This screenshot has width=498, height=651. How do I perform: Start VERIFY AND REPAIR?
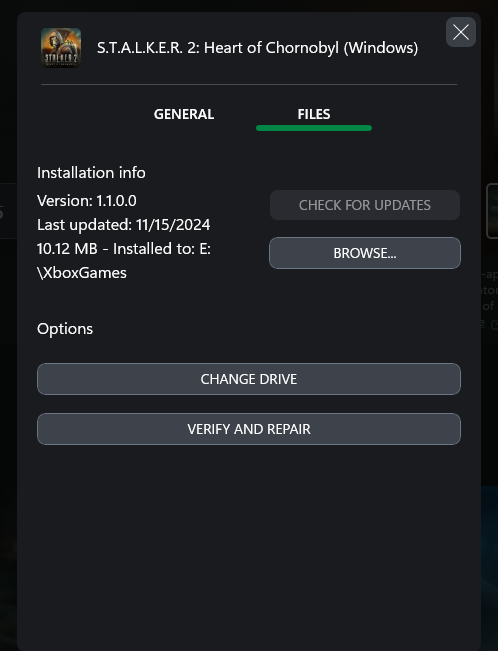tap(249, 429)
